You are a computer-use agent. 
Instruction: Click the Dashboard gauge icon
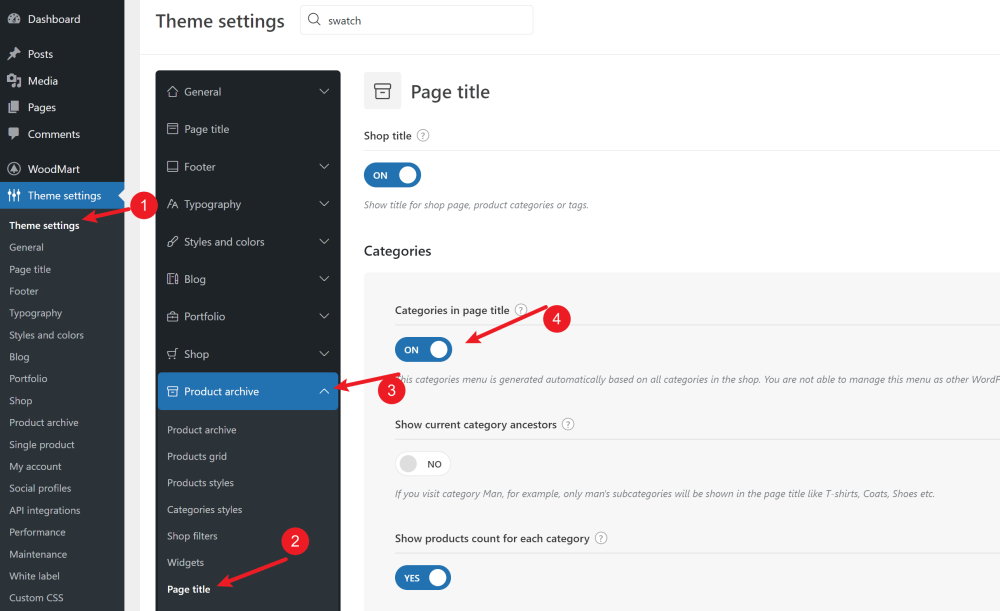(x=13, y=19)
